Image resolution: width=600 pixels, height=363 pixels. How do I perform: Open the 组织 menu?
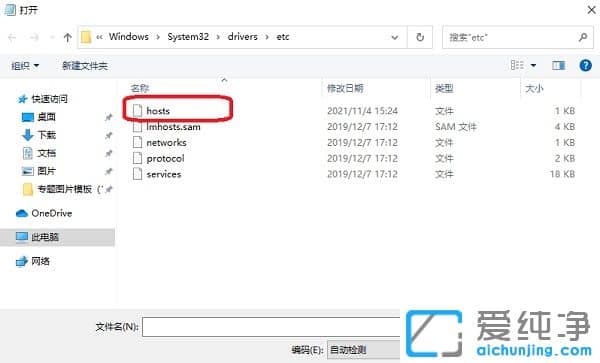pos(25,66)
